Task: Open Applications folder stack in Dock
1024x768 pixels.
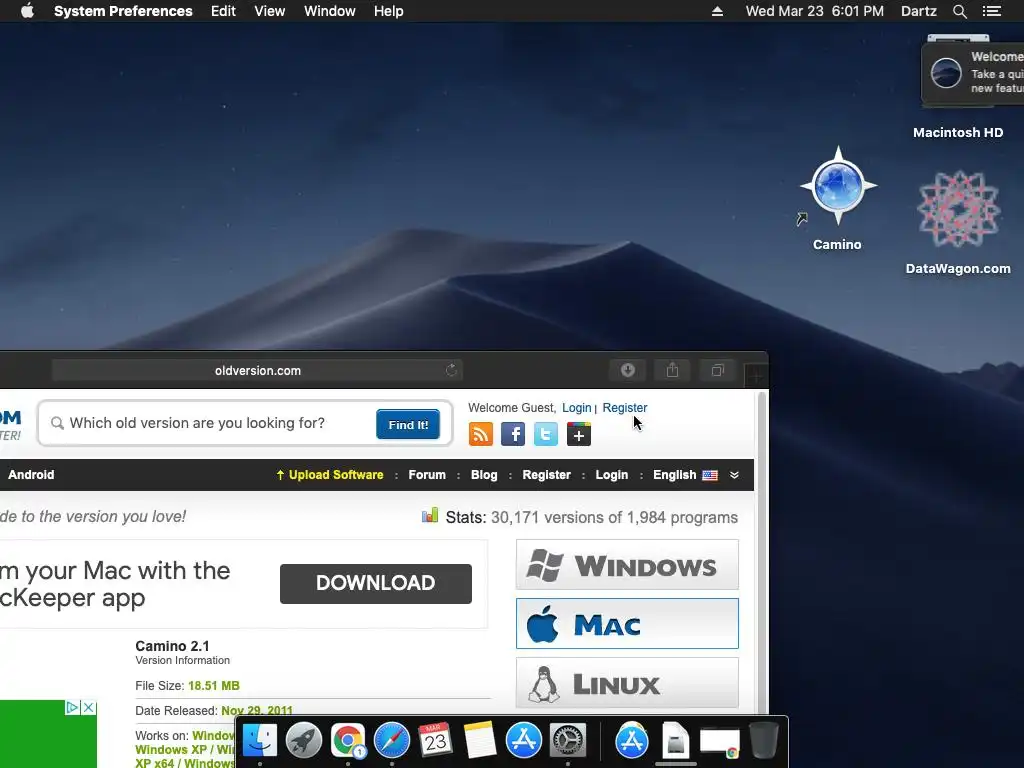Action: pos(632,741)
